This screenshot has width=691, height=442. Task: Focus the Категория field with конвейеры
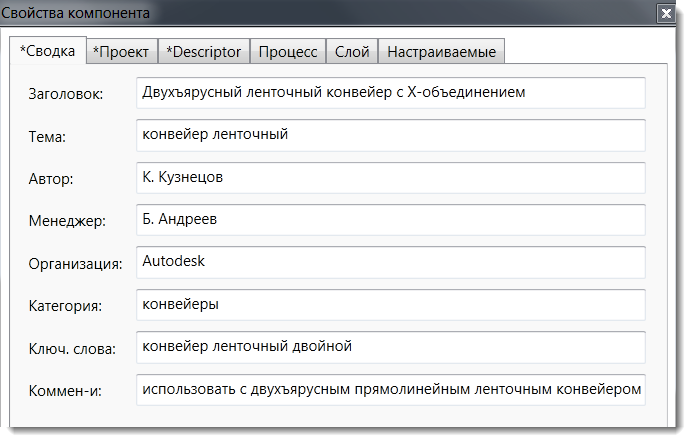[390, 305]
